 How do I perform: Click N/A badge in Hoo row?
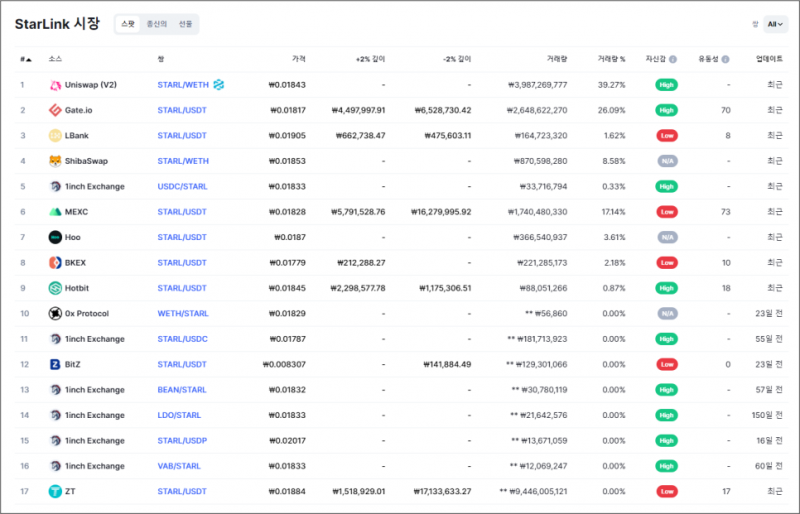pos(667,237)
